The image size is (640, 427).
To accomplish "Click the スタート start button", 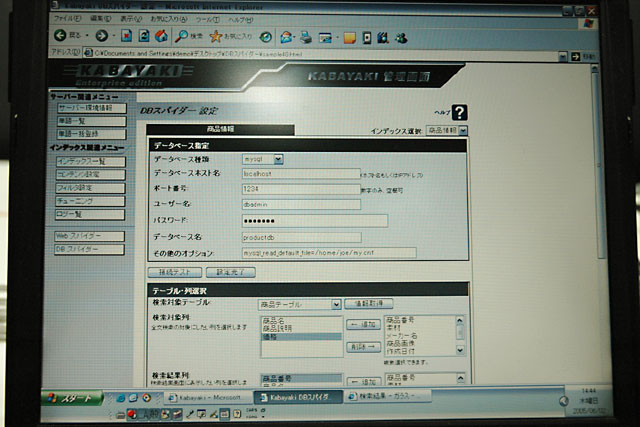I will [x=73, y=398].
